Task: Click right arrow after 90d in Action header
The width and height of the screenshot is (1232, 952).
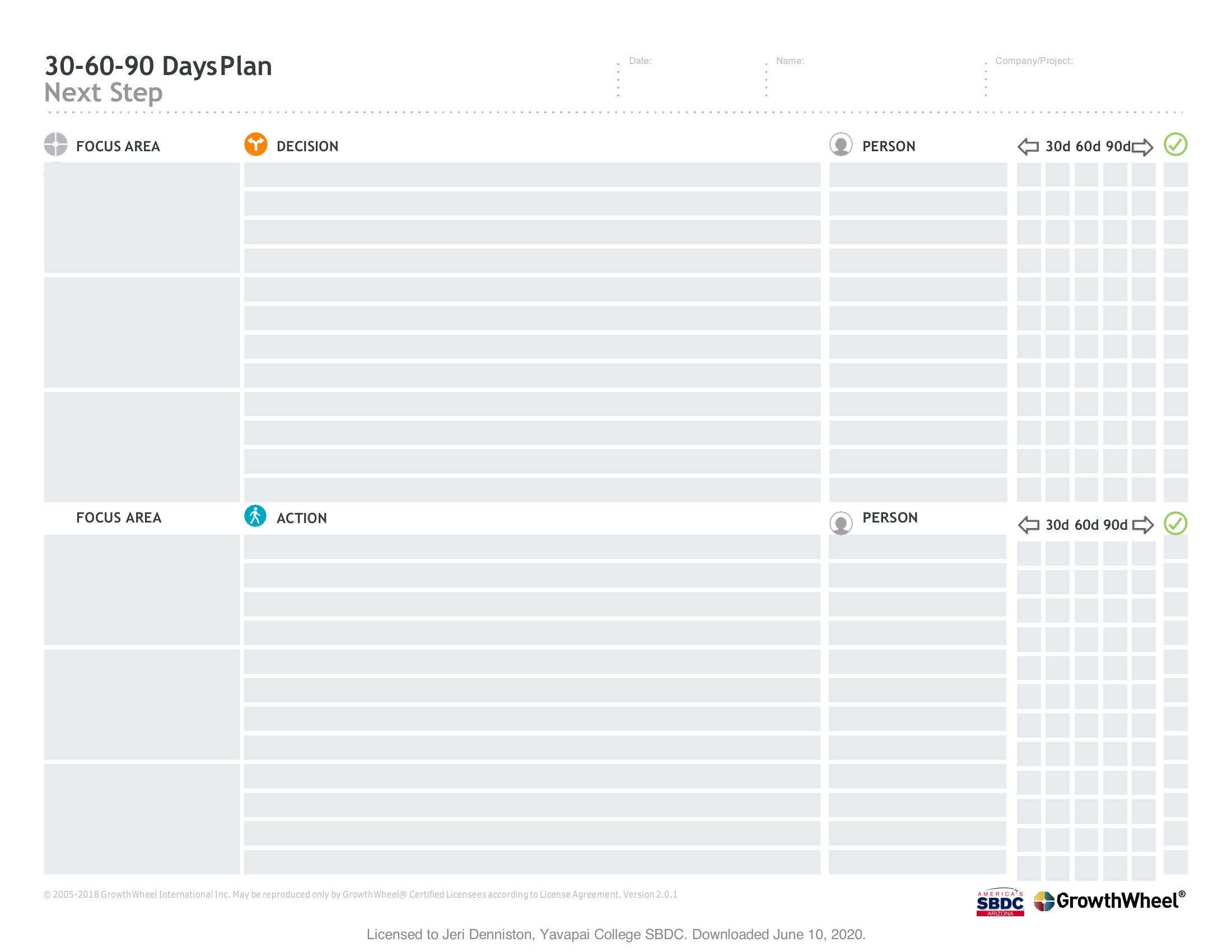Action: pos(1142,525)
